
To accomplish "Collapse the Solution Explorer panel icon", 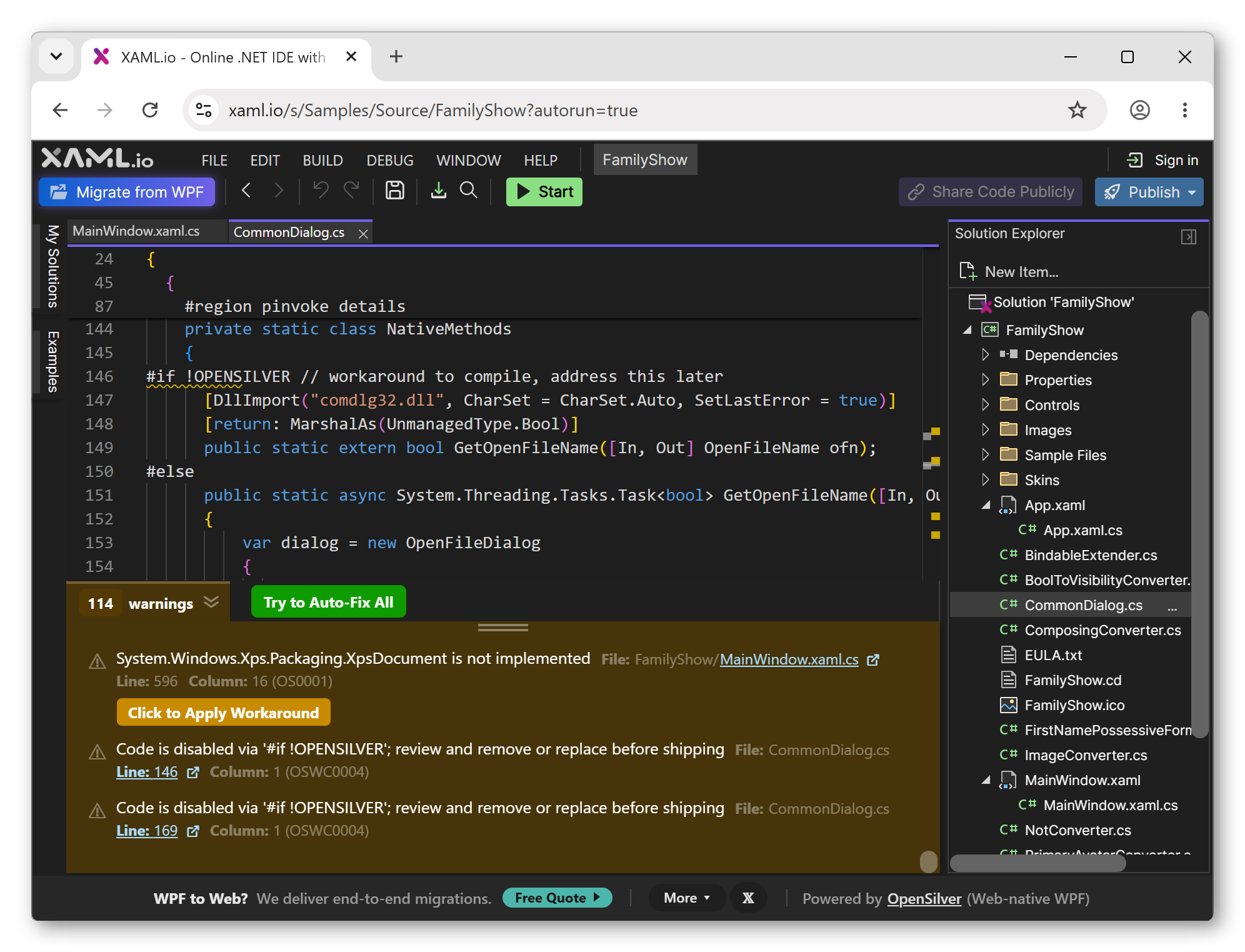I will (1188, 237).
